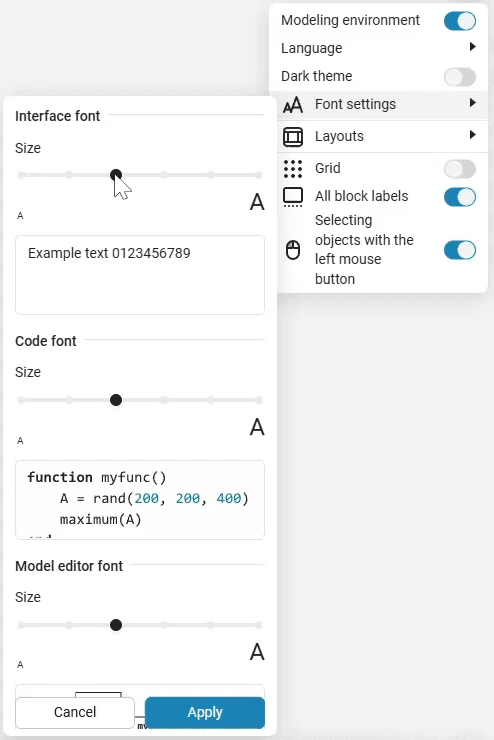Image resolution: width=494 pixels, height=740 pixels.
Task: Select the Font settings menu entry
Action: coord(382,105)
